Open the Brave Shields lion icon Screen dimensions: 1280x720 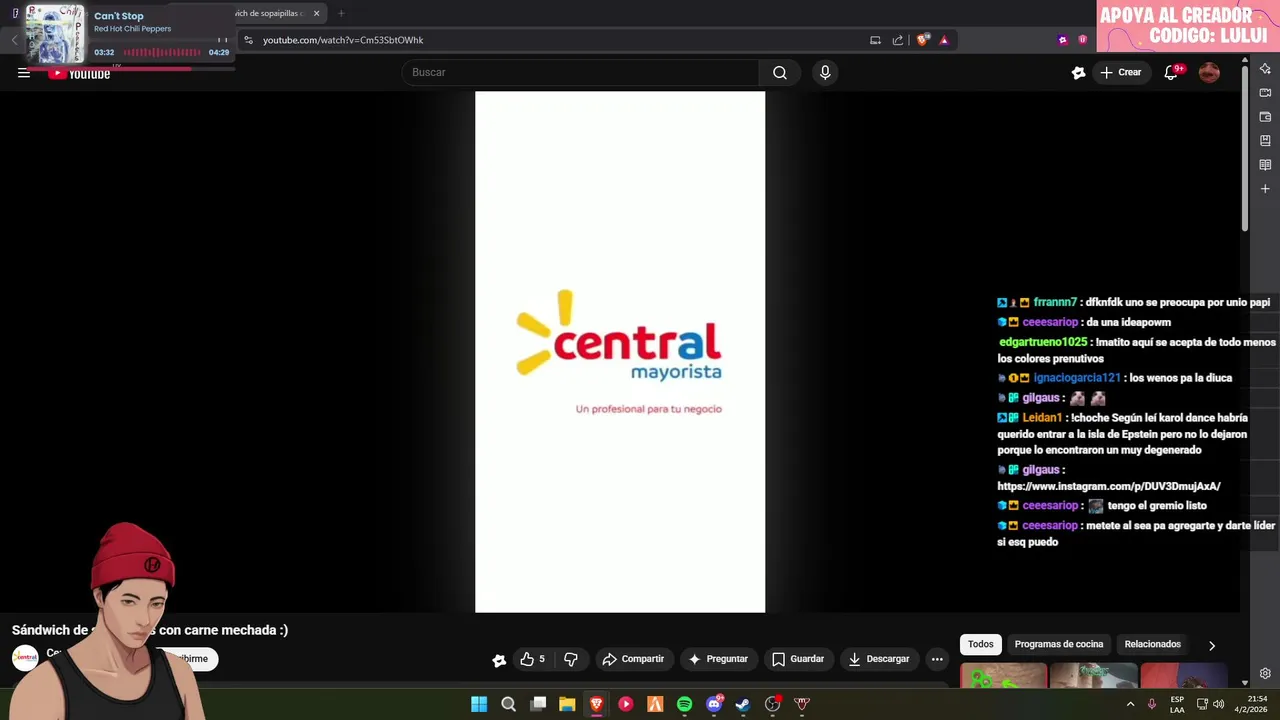click(x=923, y=40)
